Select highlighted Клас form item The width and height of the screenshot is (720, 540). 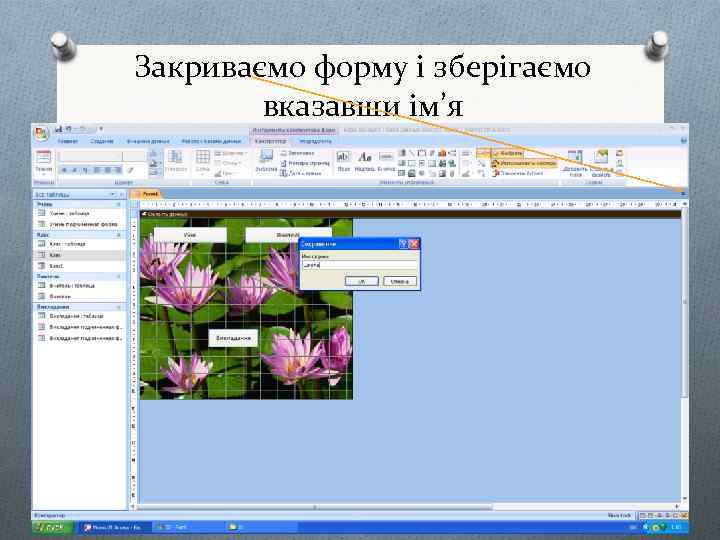pos(79,255)
